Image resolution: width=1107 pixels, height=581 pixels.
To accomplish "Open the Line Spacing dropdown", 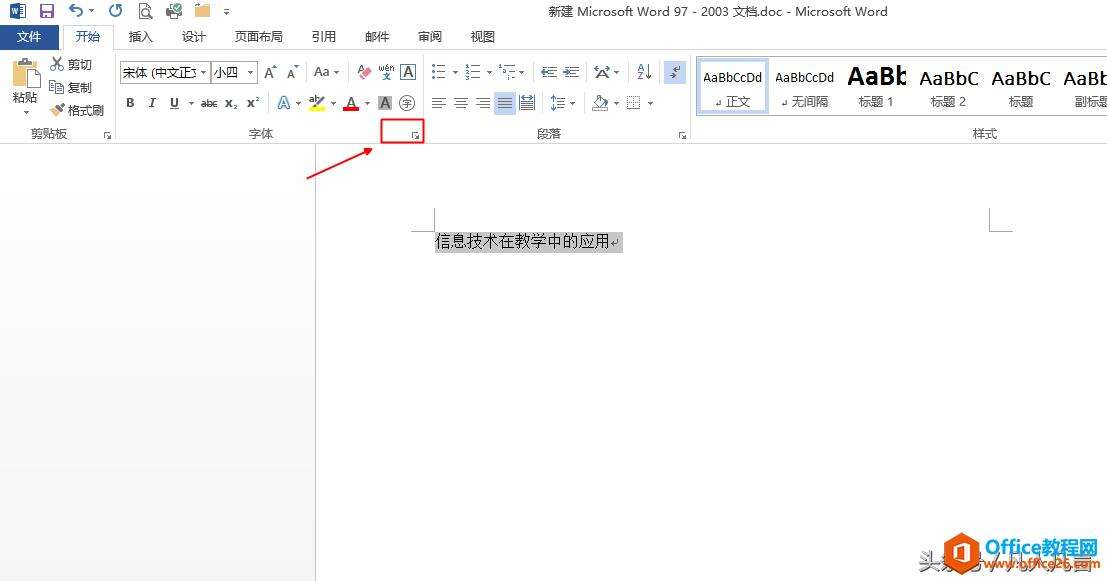I will pyautogui.click(x=570, y=103).
